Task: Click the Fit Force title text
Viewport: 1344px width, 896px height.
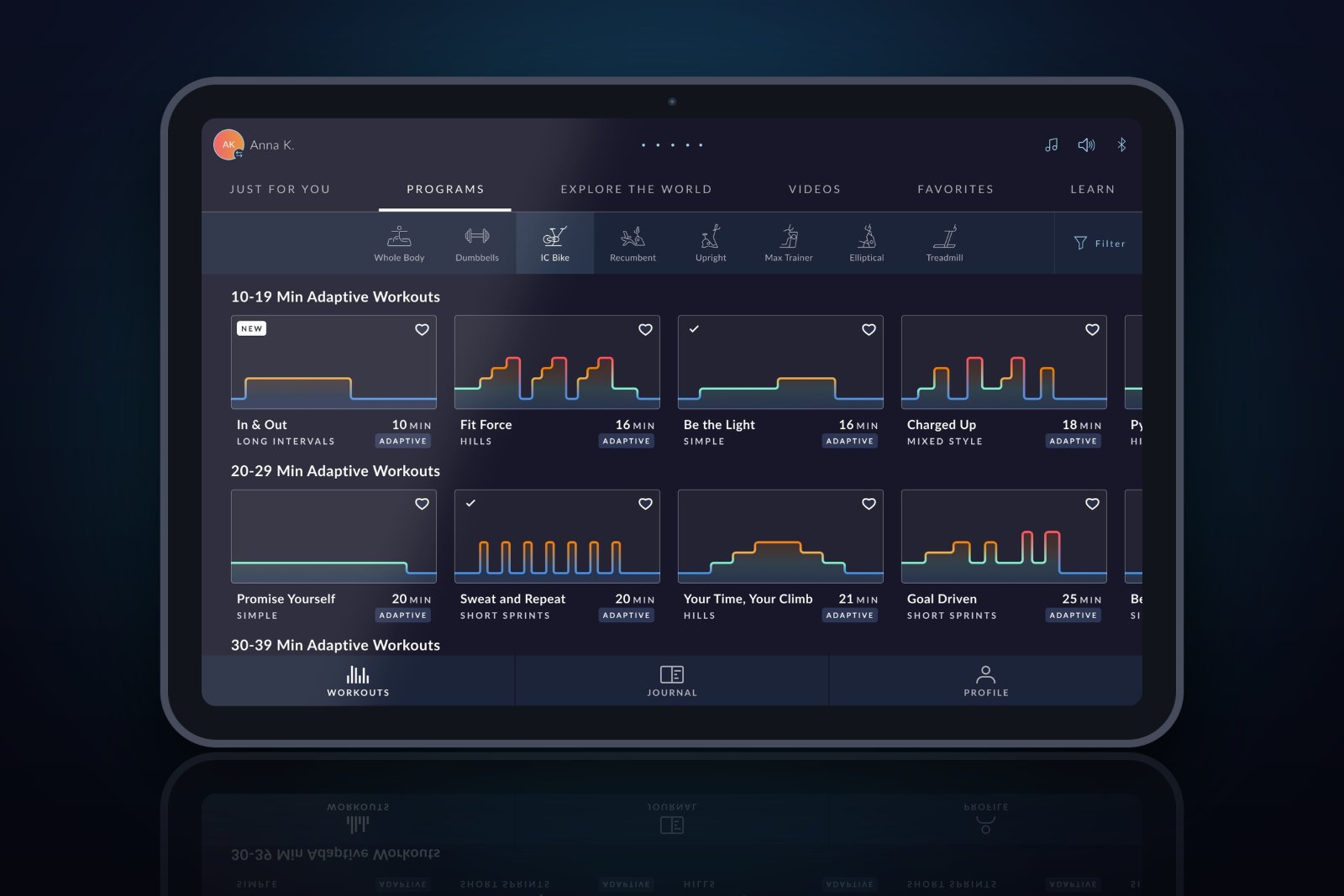Action: pyautogui.click(x=486, y=425)
